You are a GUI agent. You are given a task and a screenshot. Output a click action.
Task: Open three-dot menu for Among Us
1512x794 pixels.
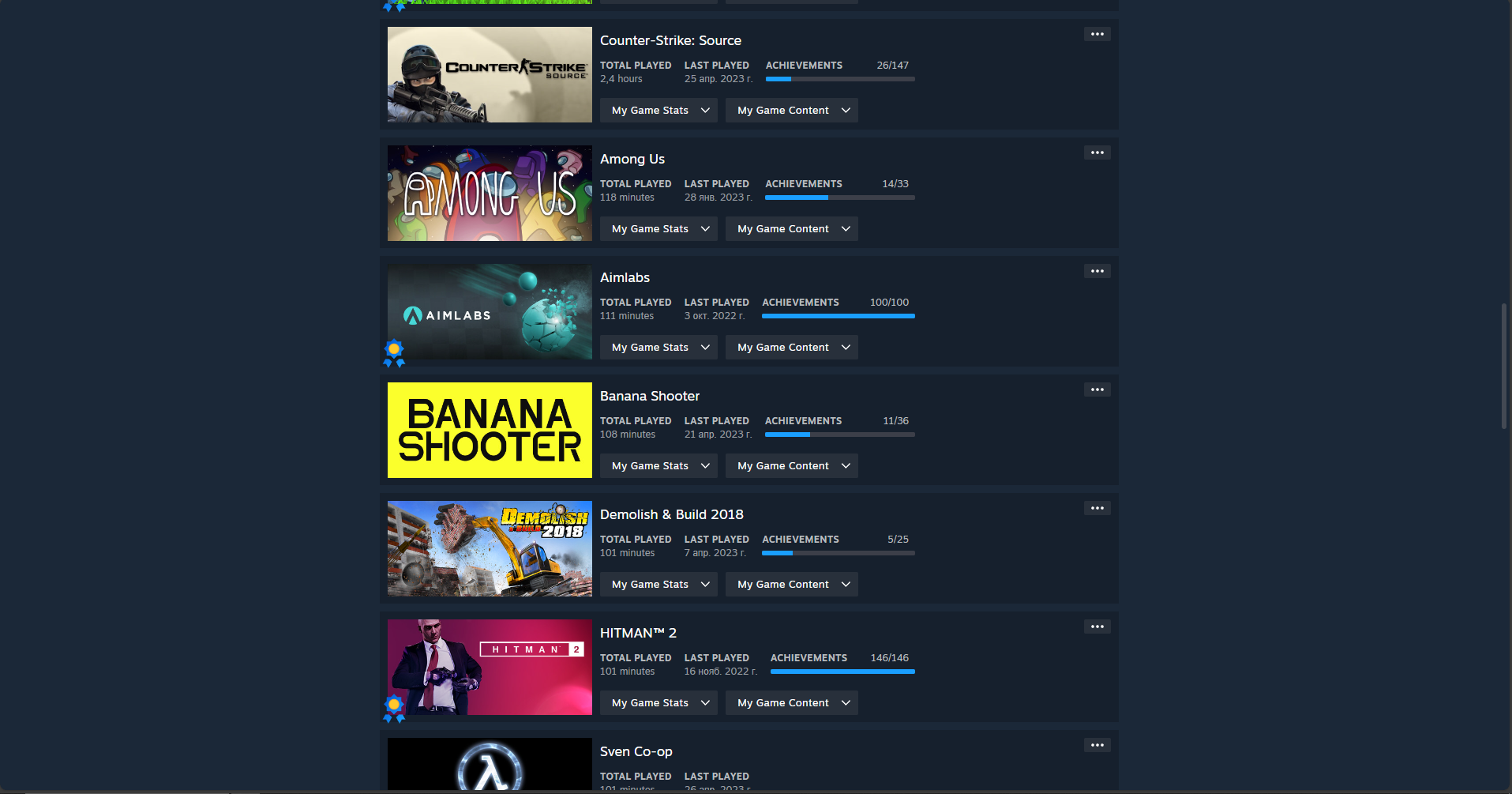1097,152
